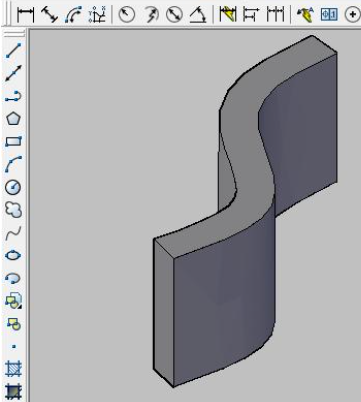
Task: Start the Quick Dimension tool
Action: [228, 15]
